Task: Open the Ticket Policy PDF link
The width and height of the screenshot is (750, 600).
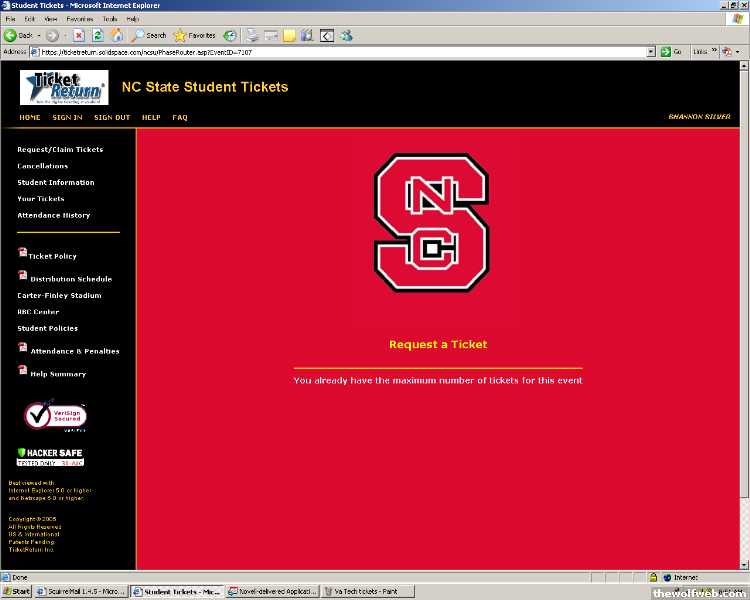Action: 52,256
